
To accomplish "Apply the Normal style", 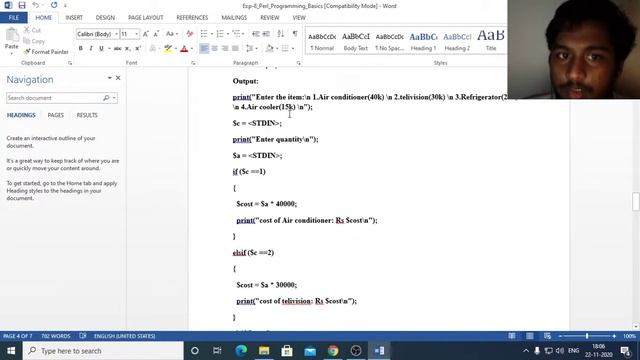I will (322, 41).
